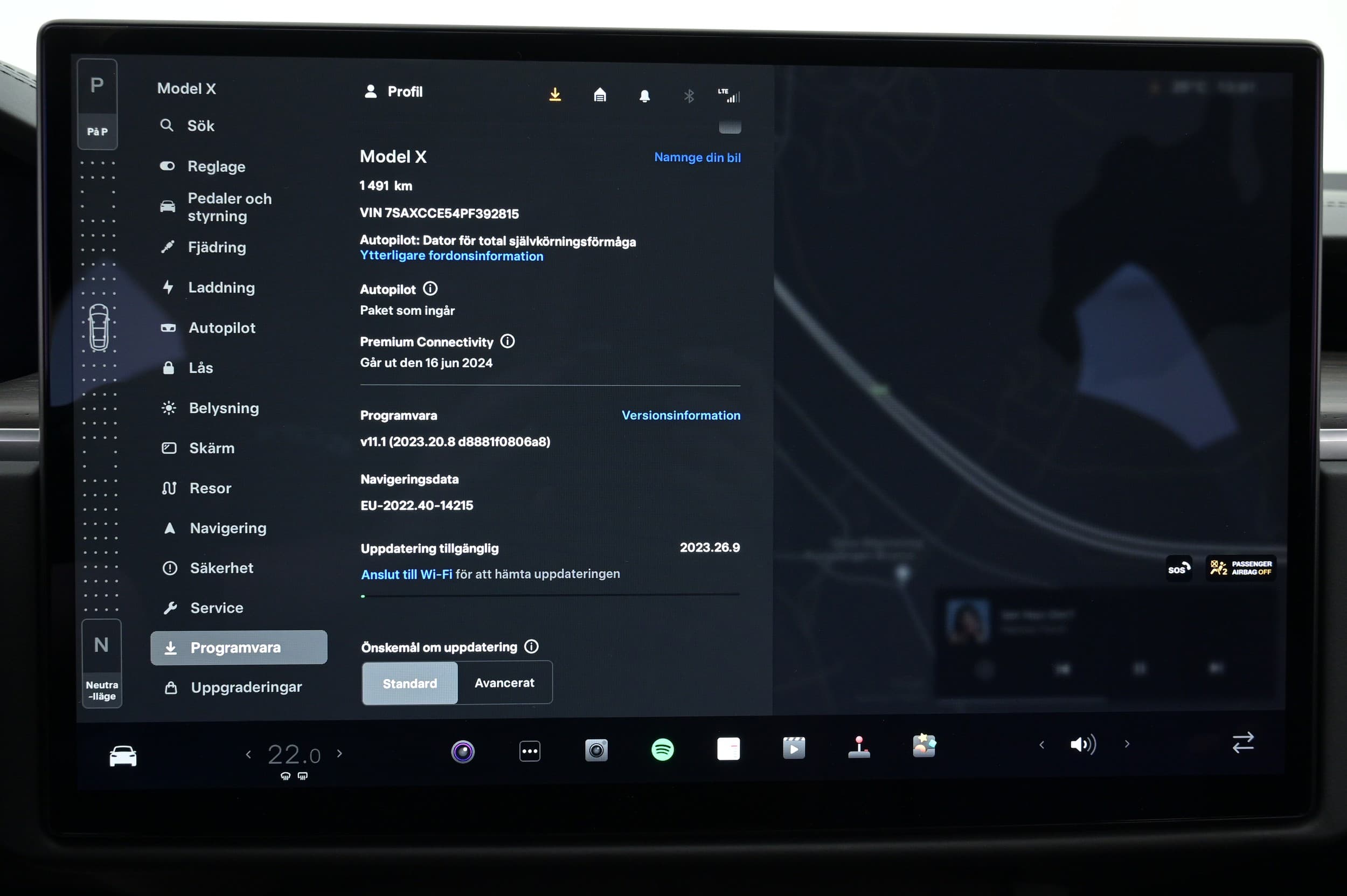Tap the HomeLink garage icon

pos(600,95)
